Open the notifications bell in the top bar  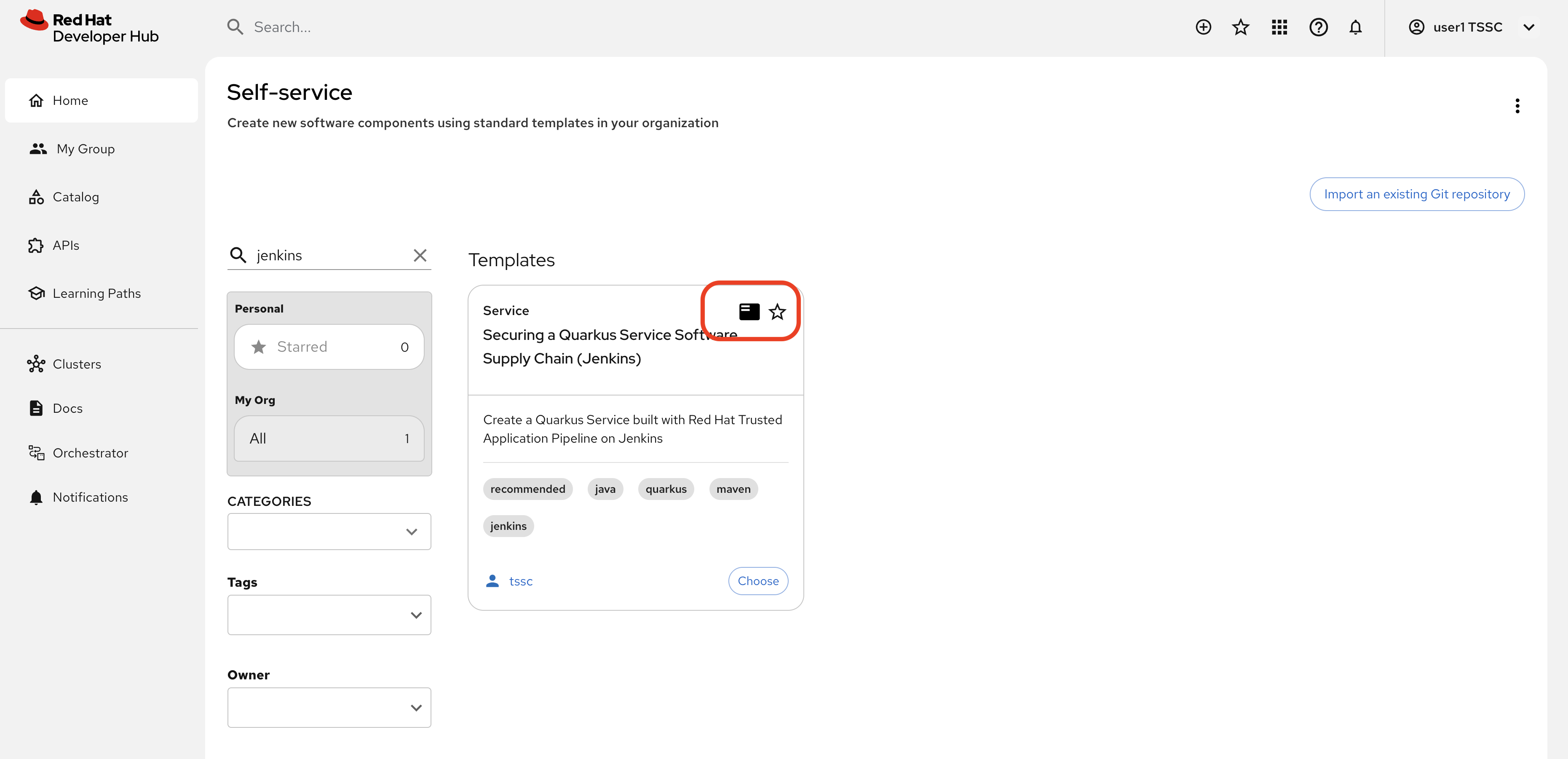click(x=1356, y=27)
